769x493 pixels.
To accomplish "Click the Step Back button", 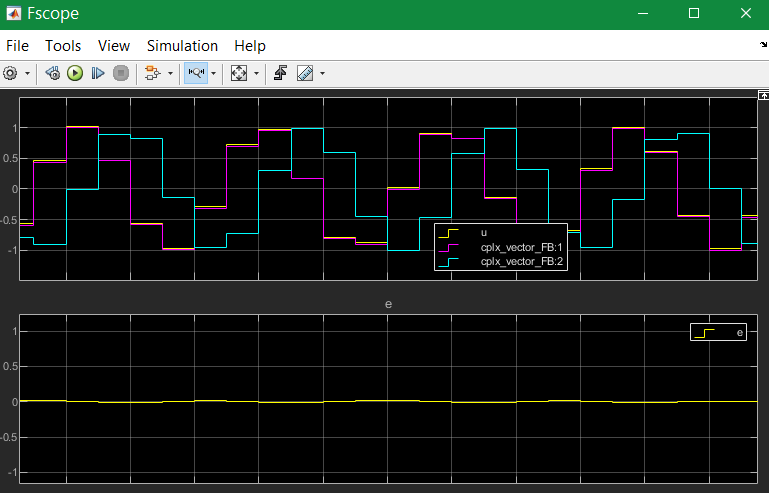I will click(x=52, y=74).
